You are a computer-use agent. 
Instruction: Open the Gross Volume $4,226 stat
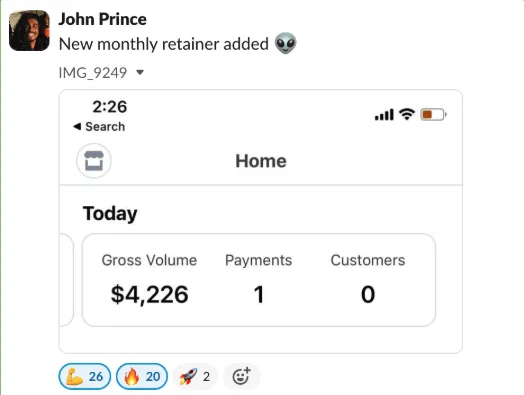click(x=149, y=279)
